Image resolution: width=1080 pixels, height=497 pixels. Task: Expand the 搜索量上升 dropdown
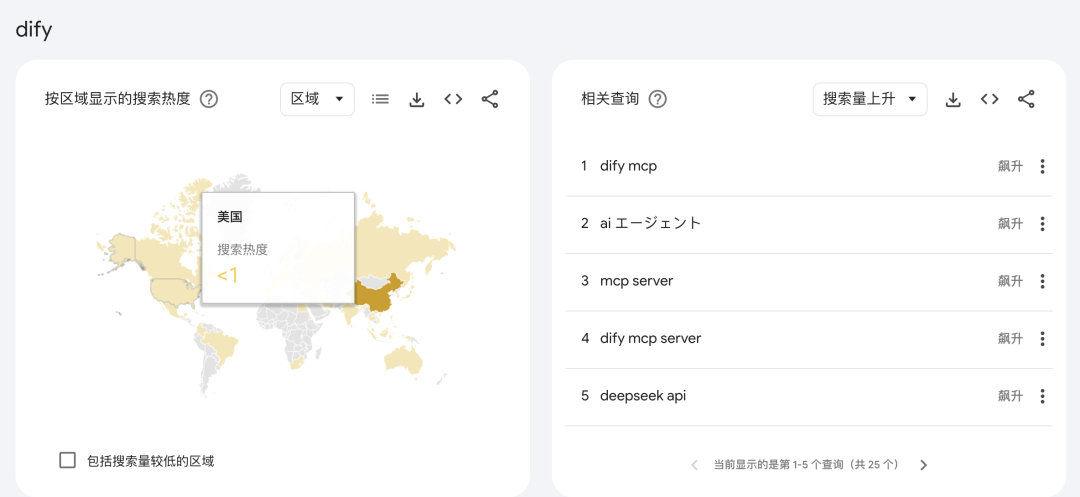click(869, 99)
